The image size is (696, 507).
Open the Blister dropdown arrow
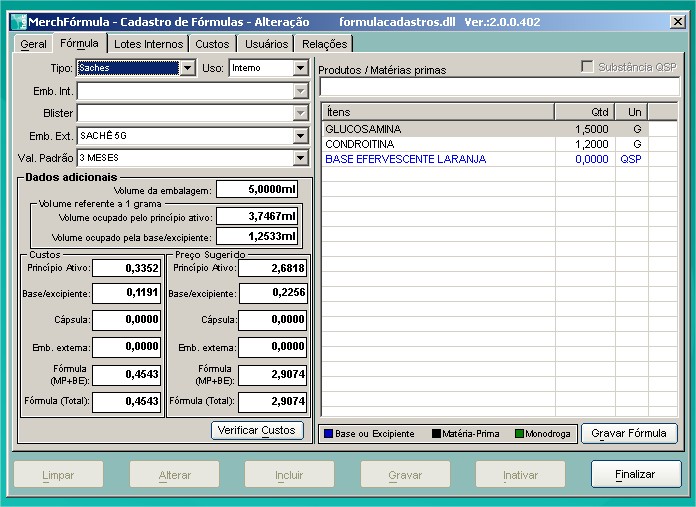click(x=300, y=113)
